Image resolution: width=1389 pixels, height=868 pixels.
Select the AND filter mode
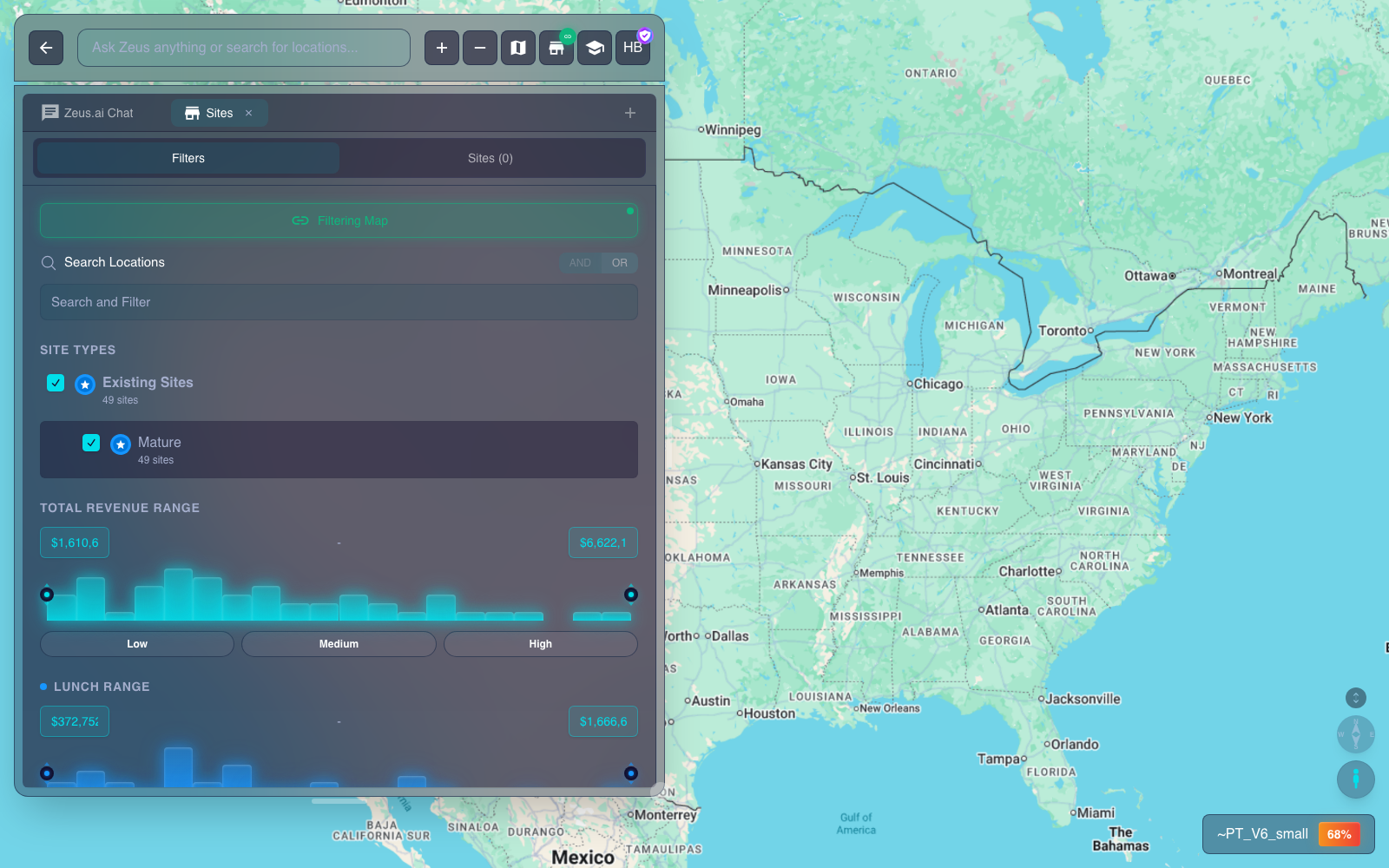pos(580,263)
